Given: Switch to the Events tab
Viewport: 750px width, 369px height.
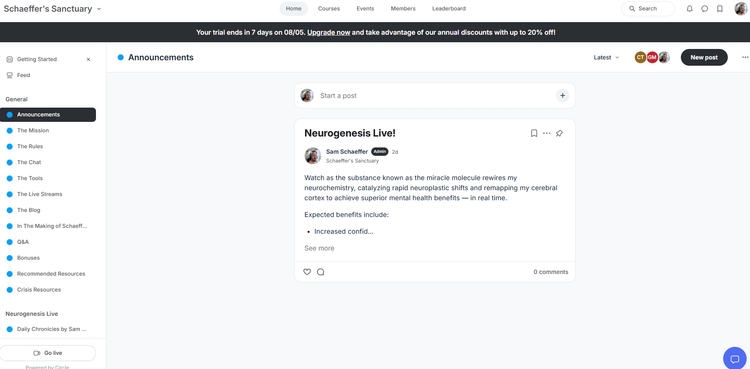Looking at the screenshot, I should click(365, 9).
